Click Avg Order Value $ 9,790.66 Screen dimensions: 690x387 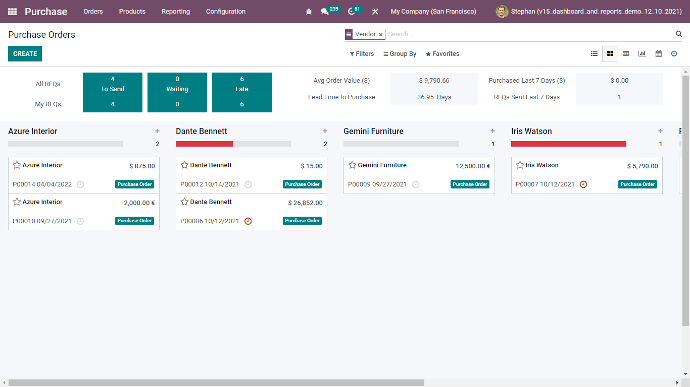[x=434, y=81]
